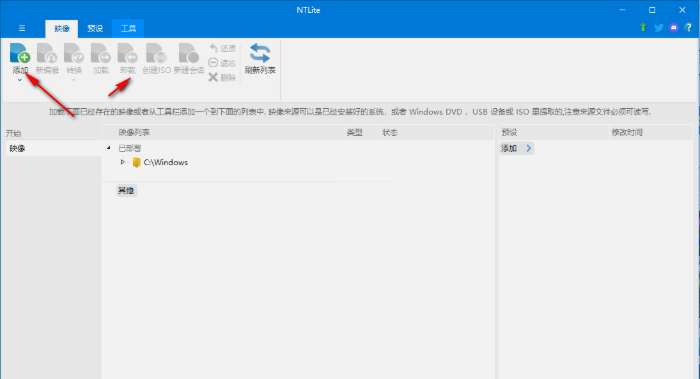Select the C:\Windows entry
The height and width of the screenshot is (379, 700).
click(x=166, y=162)
